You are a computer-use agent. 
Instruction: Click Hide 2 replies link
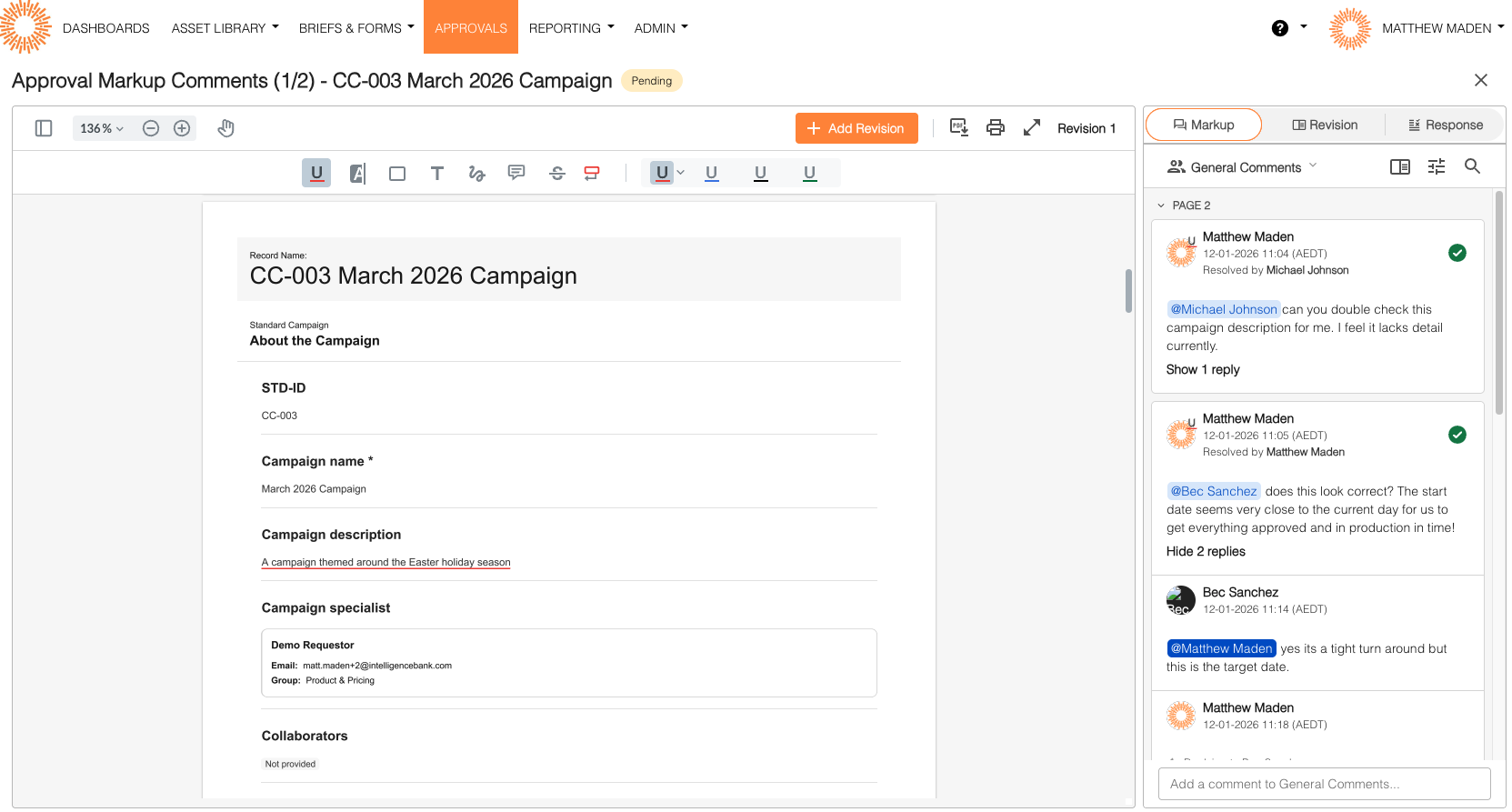[x=1206, y=551]
